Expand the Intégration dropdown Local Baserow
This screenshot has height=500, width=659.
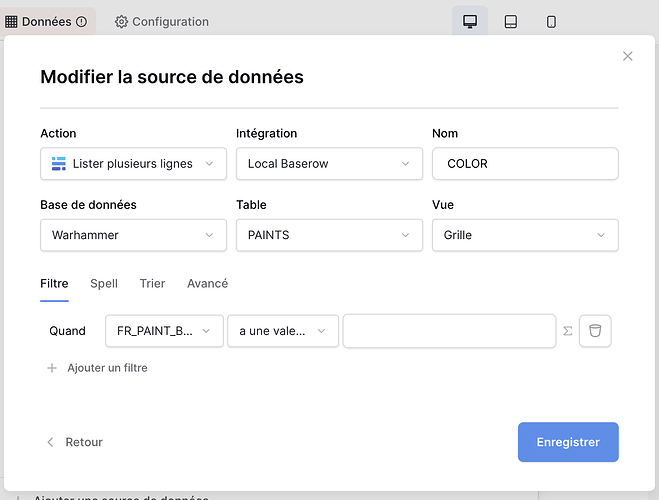[x=329, y=164]
